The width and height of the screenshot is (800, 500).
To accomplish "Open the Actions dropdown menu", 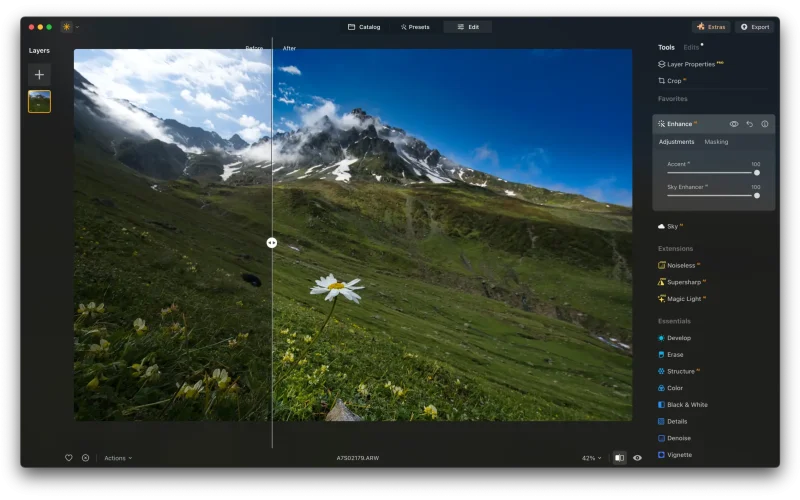I will [117, 458].
